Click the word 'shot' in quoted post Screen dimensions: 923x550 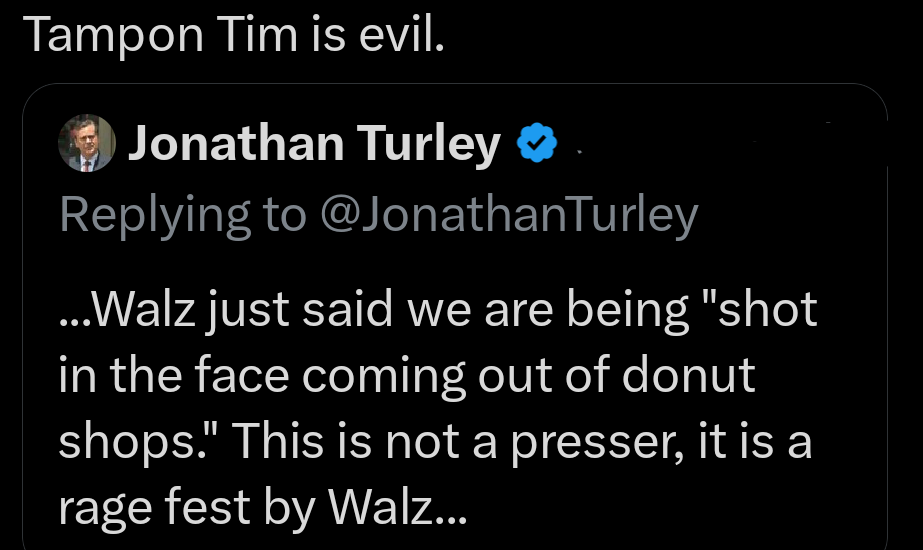point(769,310)
